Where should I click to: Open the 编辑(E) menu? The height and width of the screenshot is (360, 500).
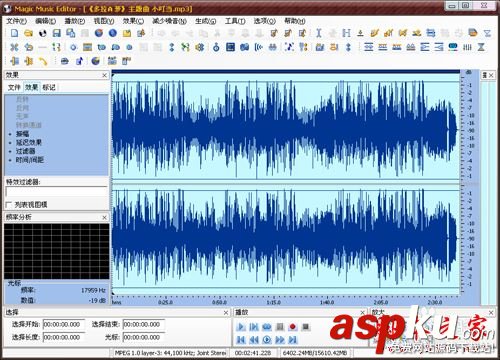pos(45,21)
